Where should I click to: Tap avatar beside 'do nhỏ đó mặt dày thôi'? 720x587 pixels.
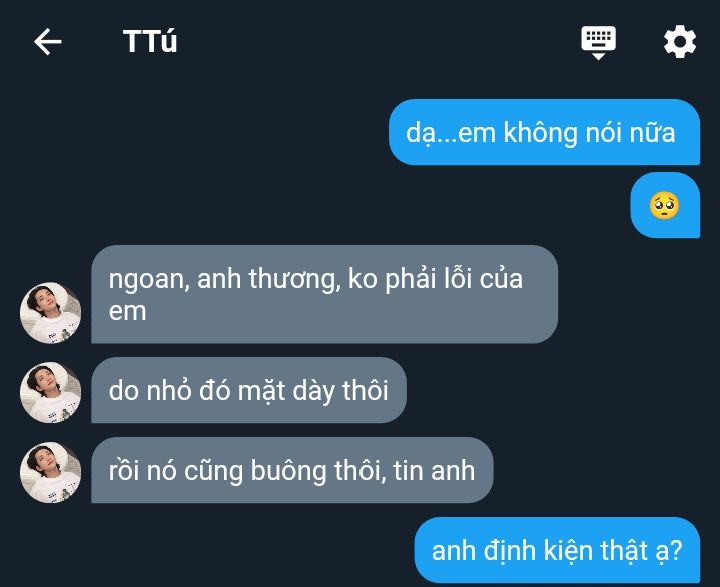[x=51, y=392]
